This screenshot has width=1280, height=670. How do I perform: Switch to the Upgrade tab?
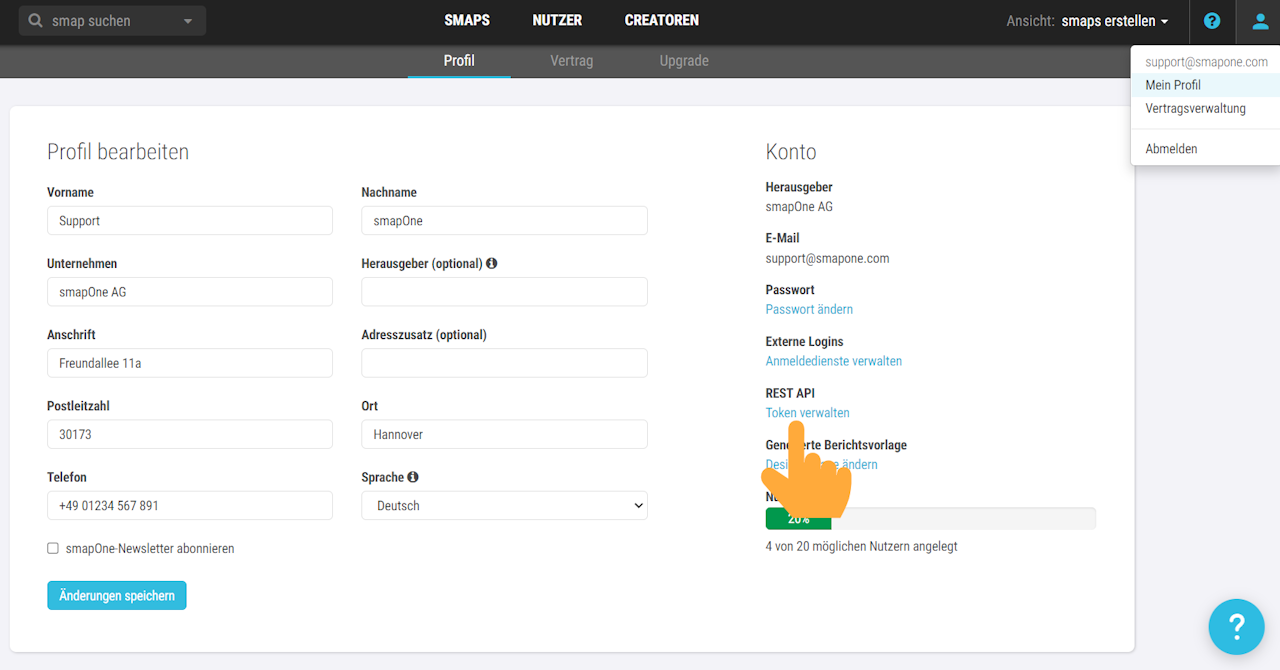point(684,61)
